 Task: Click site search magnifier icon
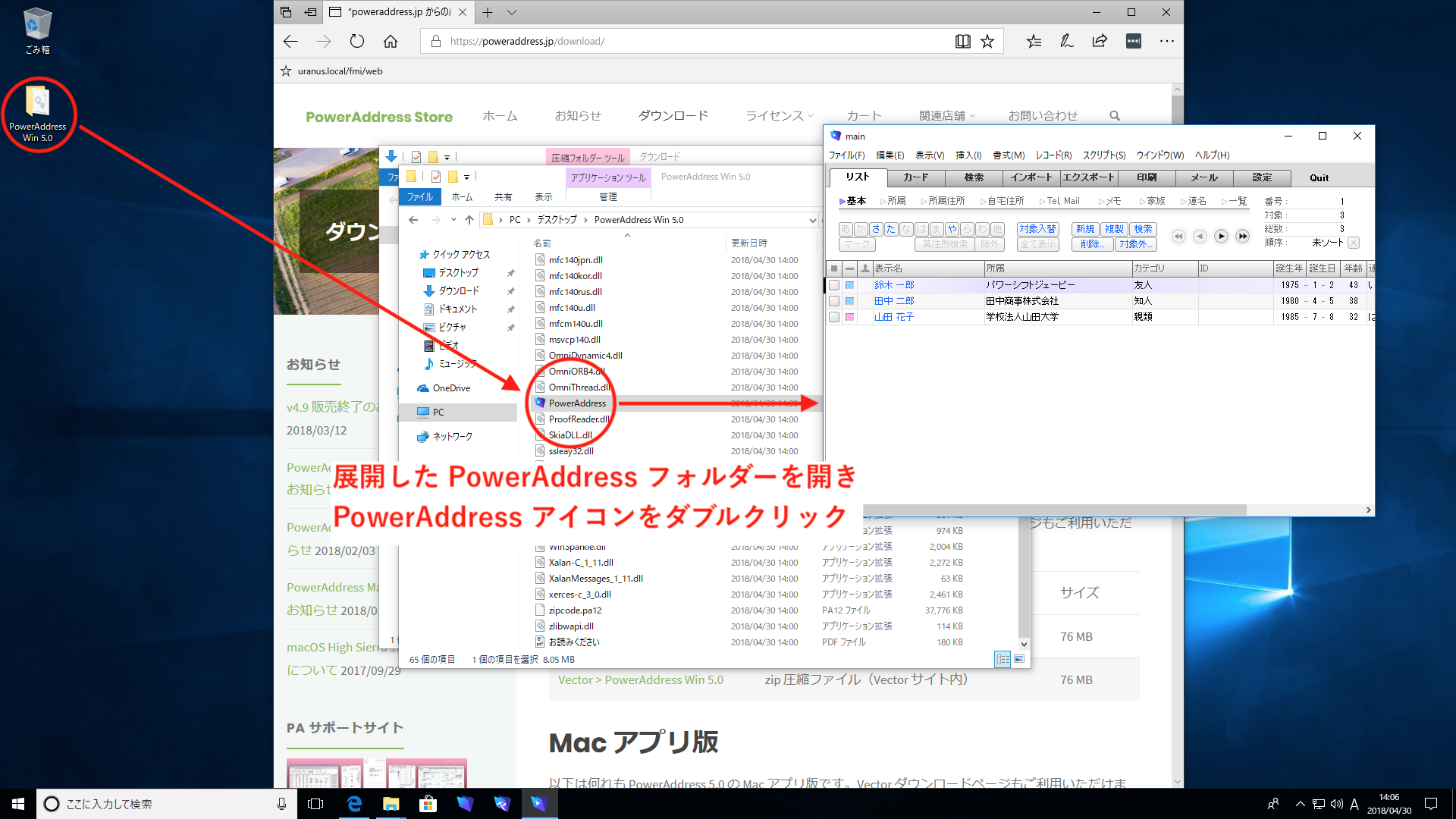[1114, 116]
